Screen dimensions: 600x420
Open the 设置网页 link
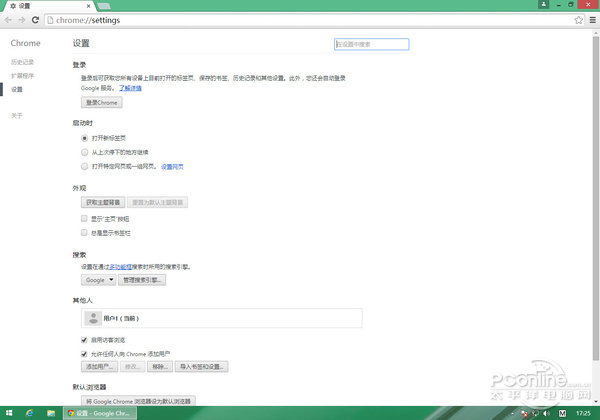172,167
